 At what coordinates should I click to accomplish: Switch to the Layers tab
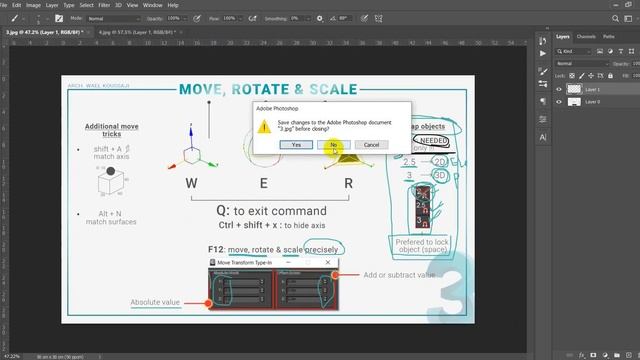pos(562,37)
